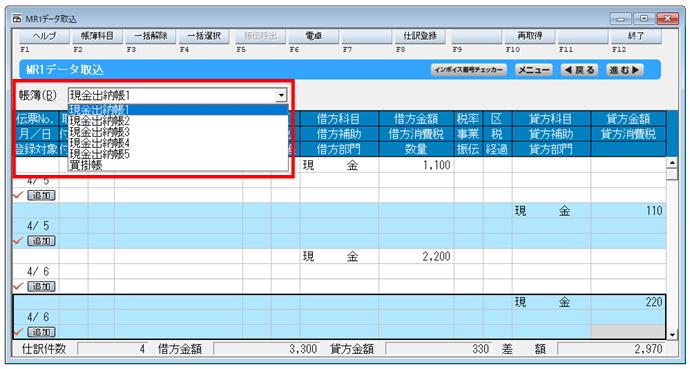Open the インボイス番号チェッカー
The height and width of the screenshot is (369, 690).
(x=469, y=70)
